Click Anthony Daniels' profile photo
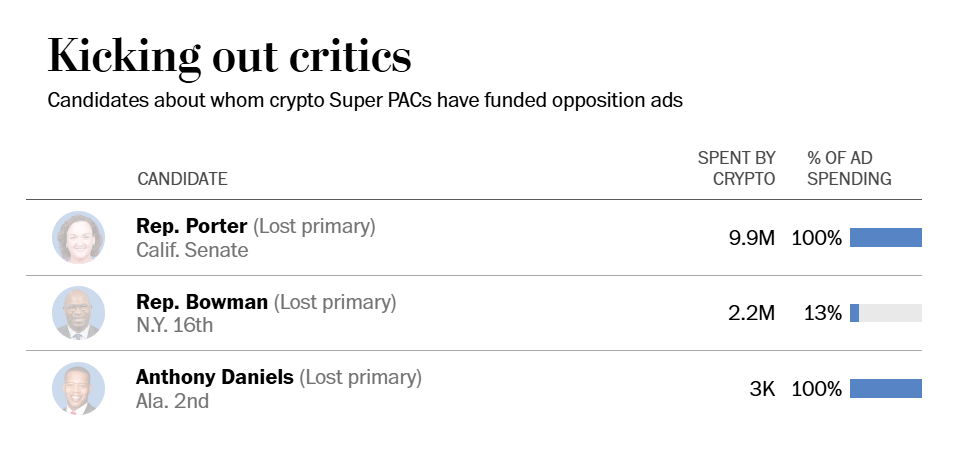 coord(78,388)
